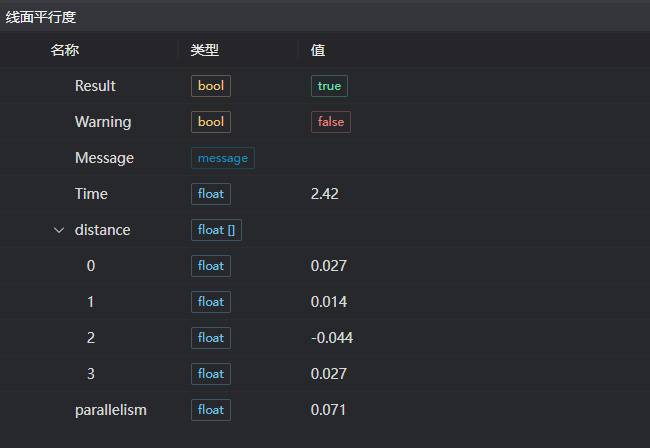
Task: Click the message type badge
Action: tap(223, 158)
